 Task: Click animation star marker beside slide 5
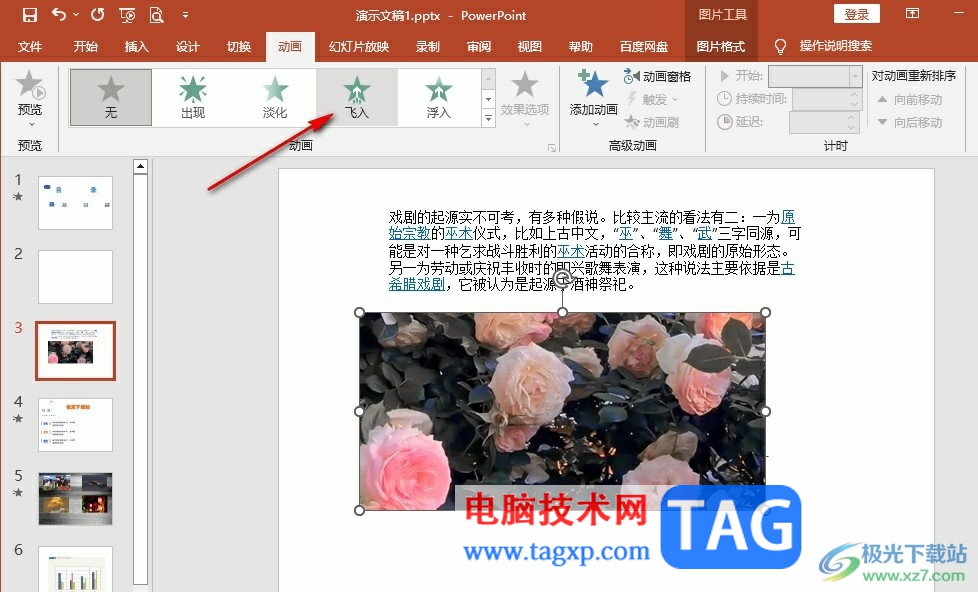point(18,492)
